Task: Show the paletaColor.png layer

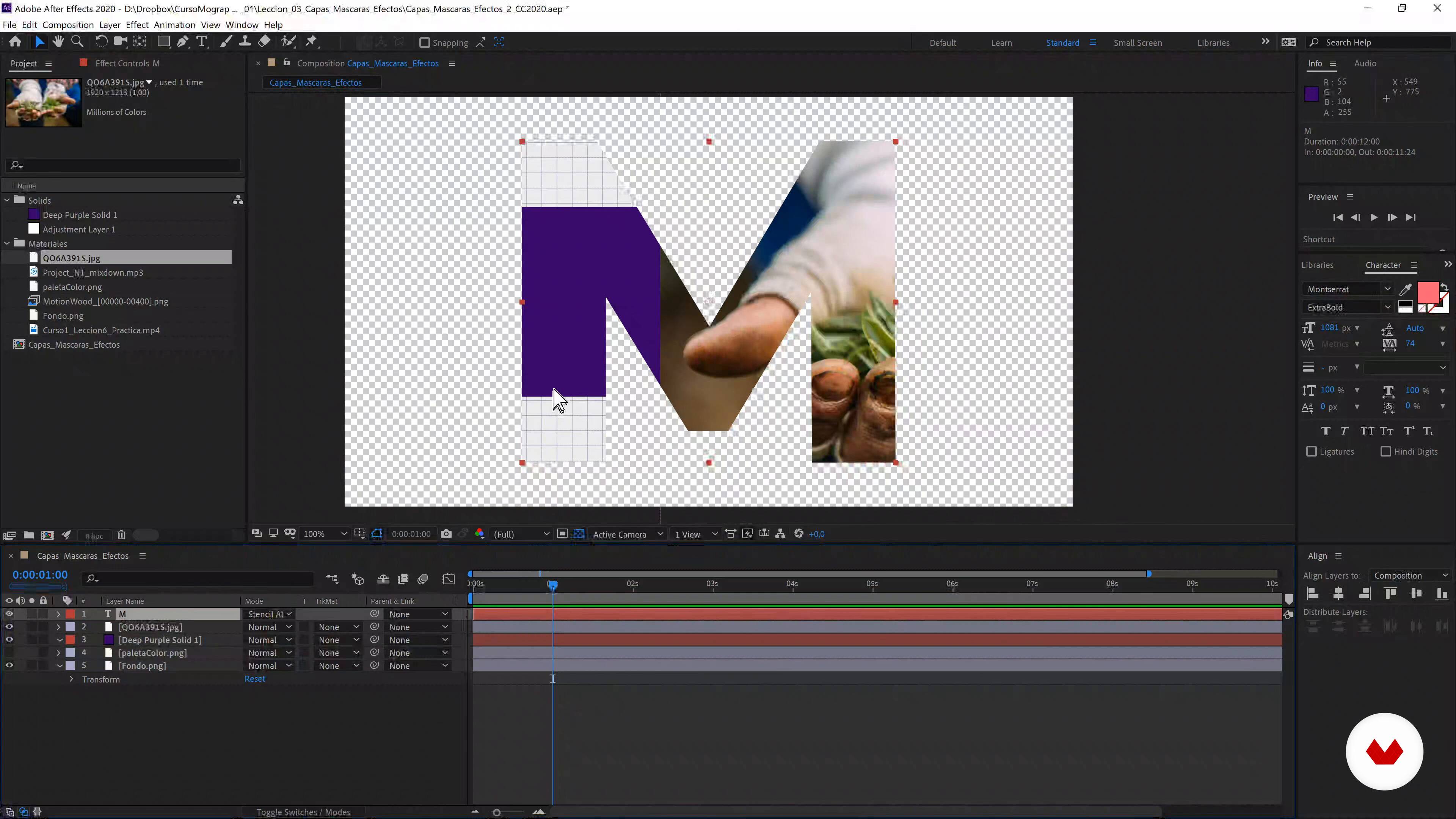Action: point(9,653)
